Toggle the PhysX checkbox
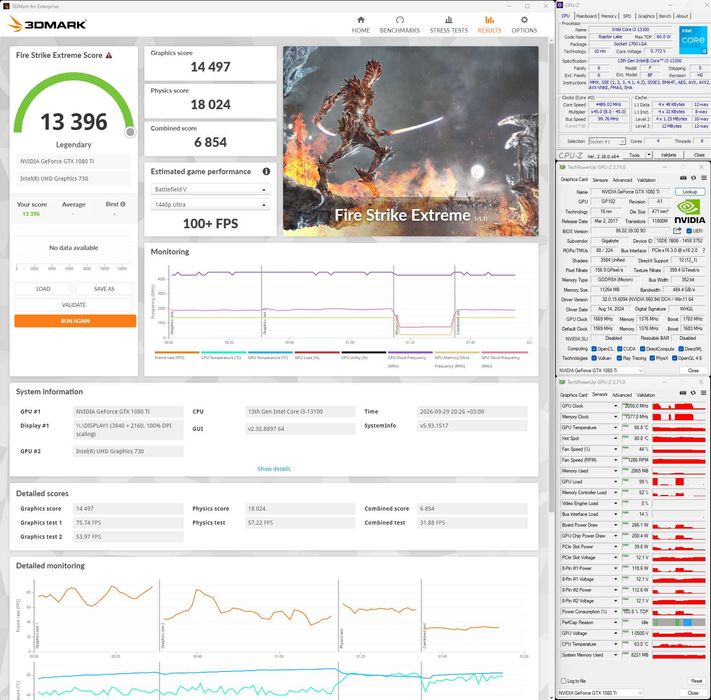 652,358
